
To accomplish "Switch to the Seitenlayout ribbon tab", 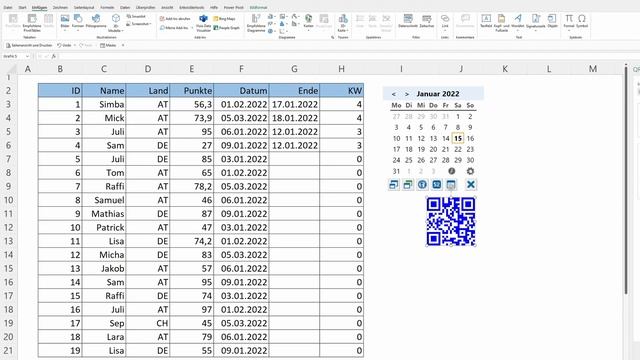I will tap(84, 7).
